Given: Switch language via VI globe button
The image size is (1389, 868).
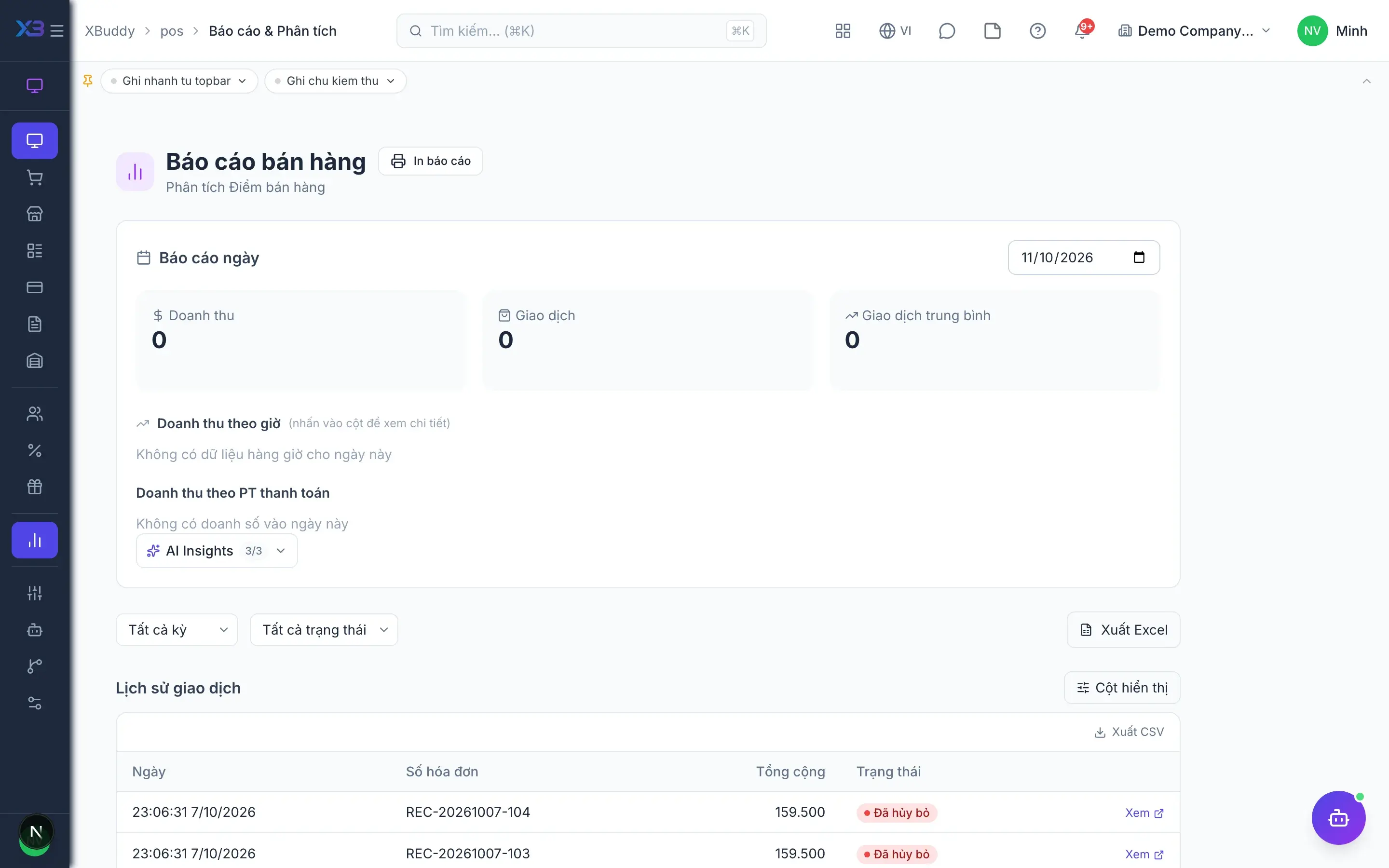Looking at the screenshot, I should point(896,30).
